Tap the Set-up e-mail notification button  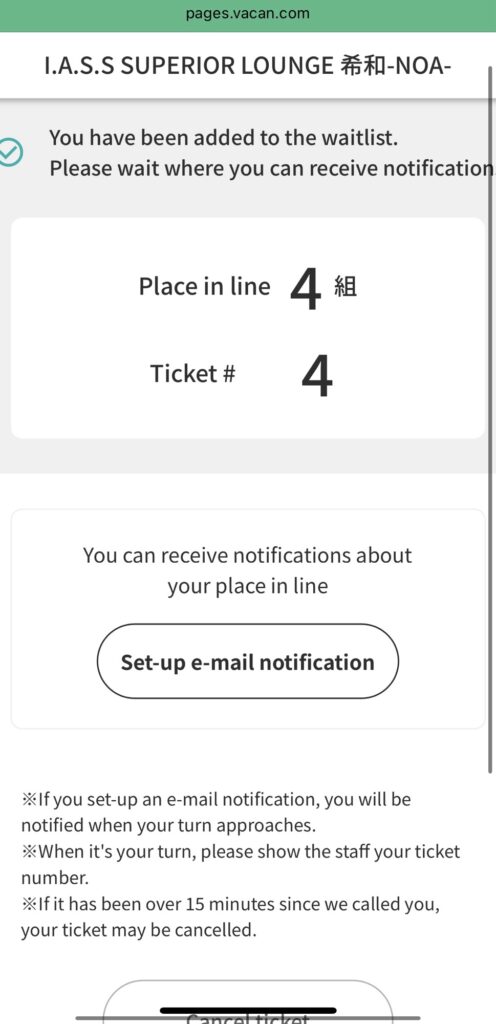(x=247, y=662)
